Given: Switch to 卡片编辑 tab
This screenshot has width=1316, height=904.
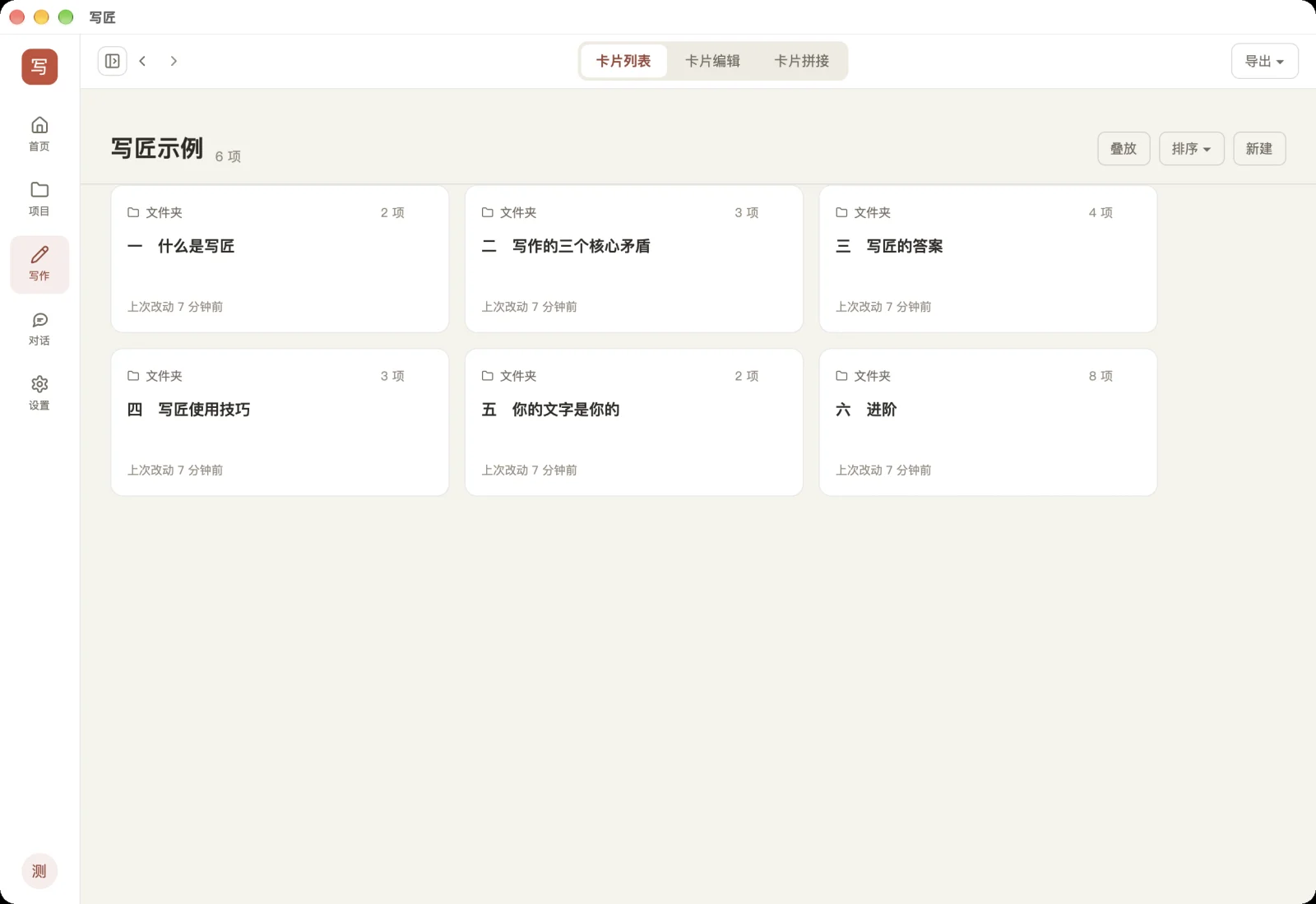Looking at the screenshot, I should 713,61.
